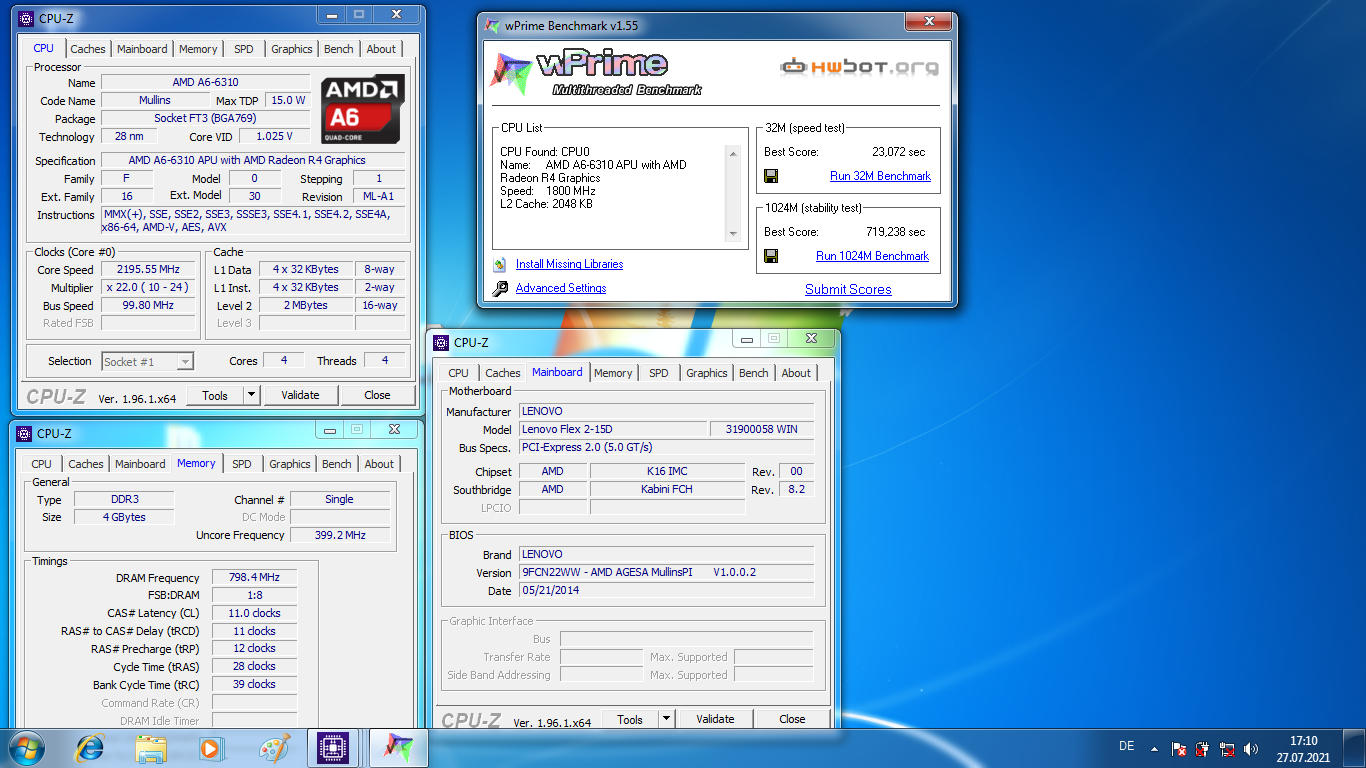Click the AMD A6 processor logo
Image resolution: width=1366 pixels, height=768 pixels.
[x=363, y=109]
